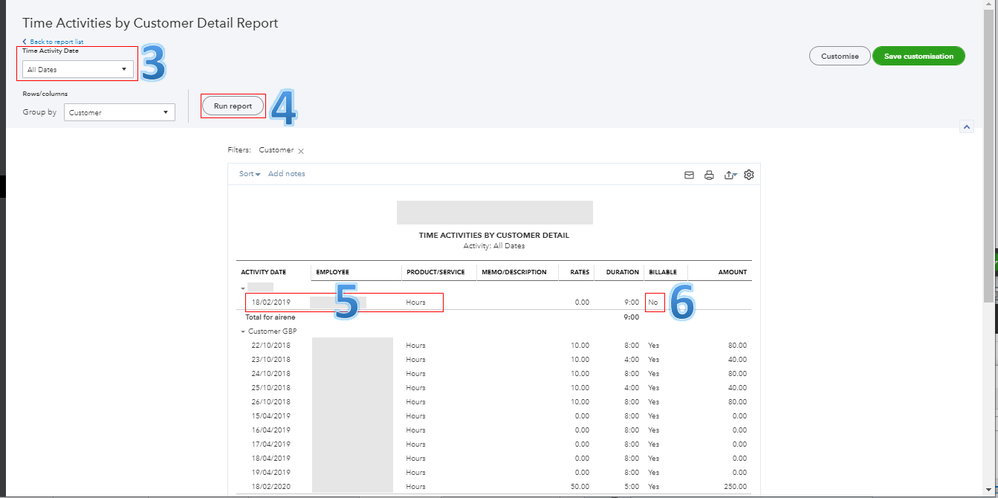Click rate 50.00 in 18/02/2020 row
The height and width of the screenshot is (498, 998).
pos(580,487)
